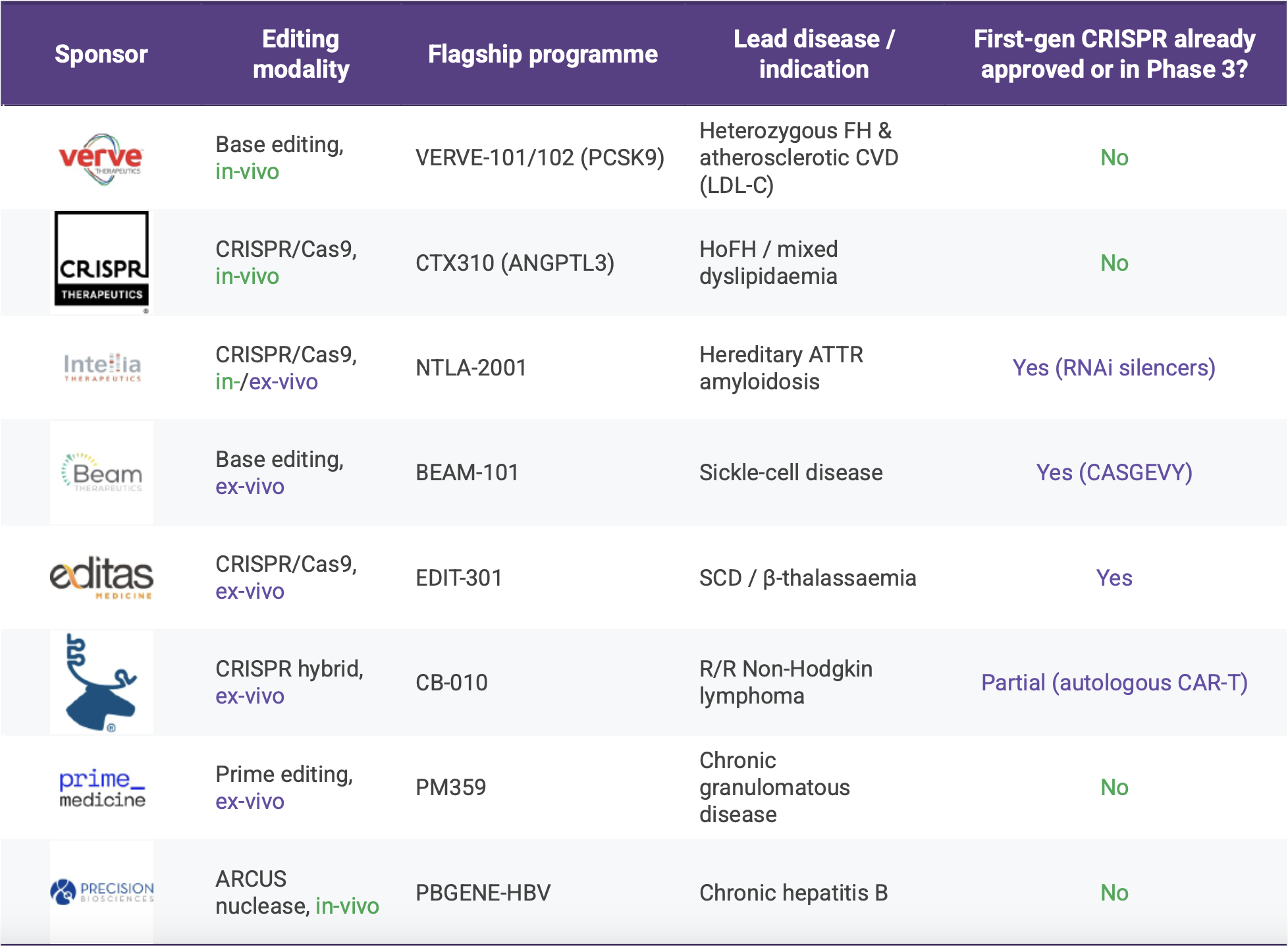Viewport: 1288px width, 946px height.
Task: Select the Precision Biosciences logo
Action: coord(102,892)
